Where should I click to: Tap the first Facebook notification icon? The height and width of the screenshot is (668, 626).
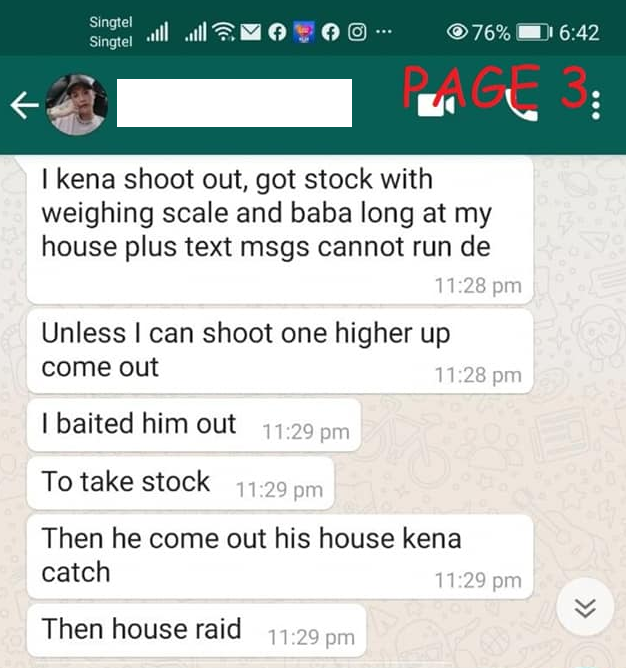[x=277, y=32]
